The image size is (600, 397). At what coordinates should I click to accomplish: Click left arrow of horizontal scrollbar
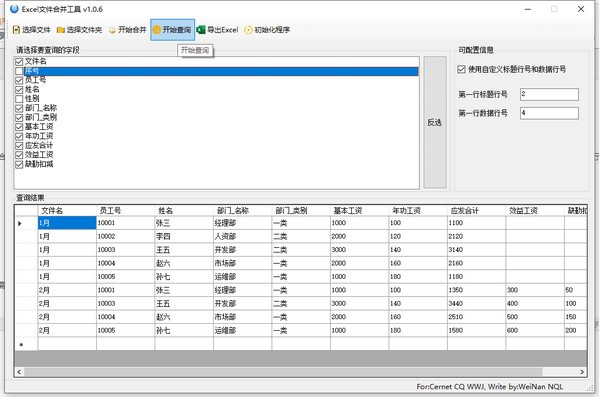tap(19, 372)
